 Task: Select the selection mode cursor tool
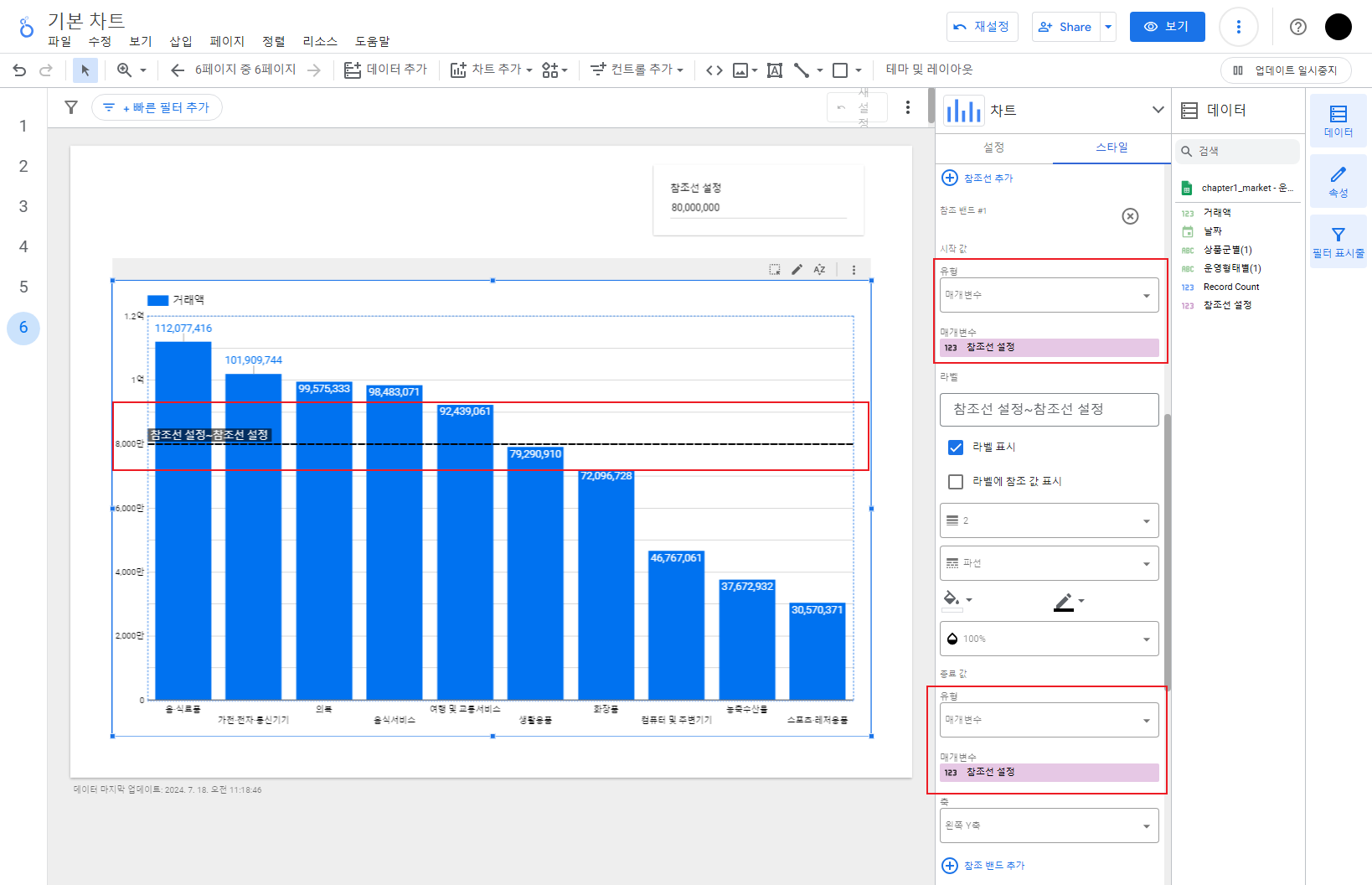85,70
